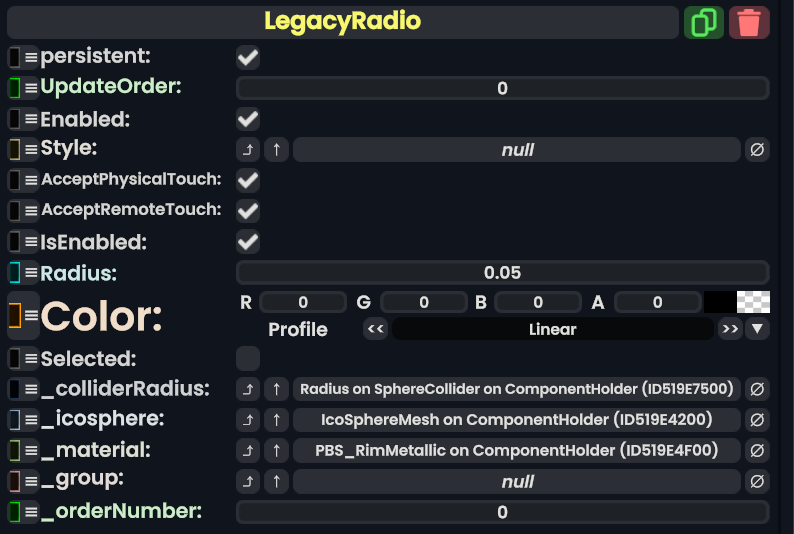This screenshot has height=534, width=794.
Task: Click the open-target arrow icon for _material
Action: [248, 450]
